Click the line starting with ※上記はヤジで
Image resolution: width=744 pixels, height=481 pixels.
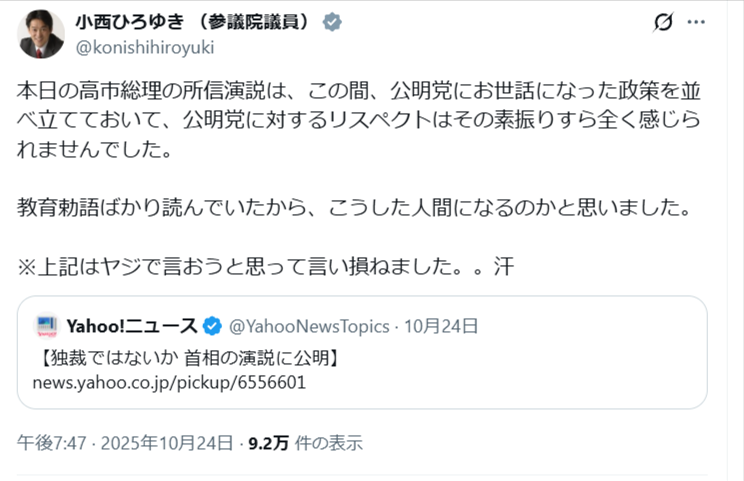pos(265,267)
